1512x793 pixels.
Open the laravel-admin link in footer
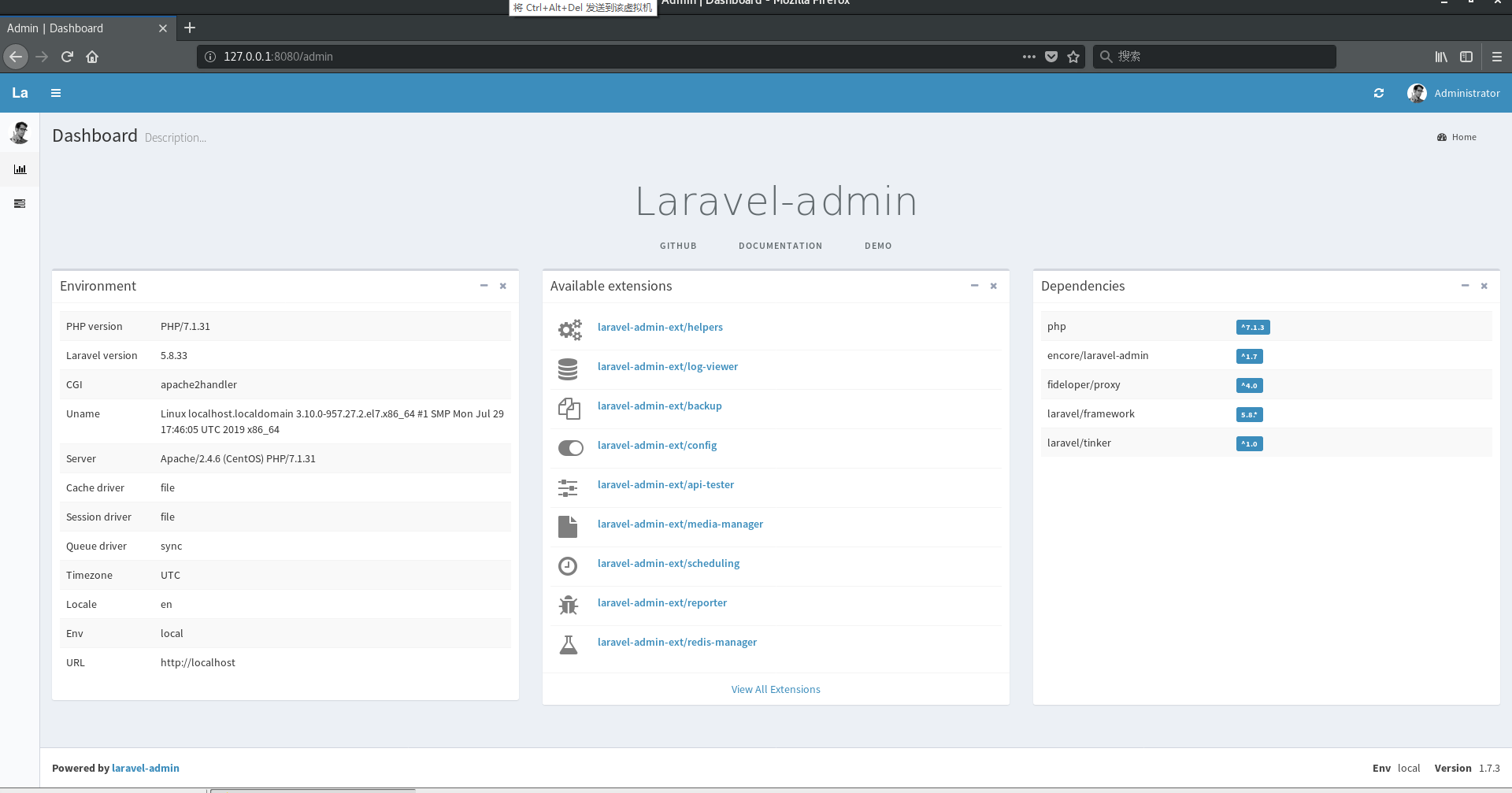coord(146,769)
